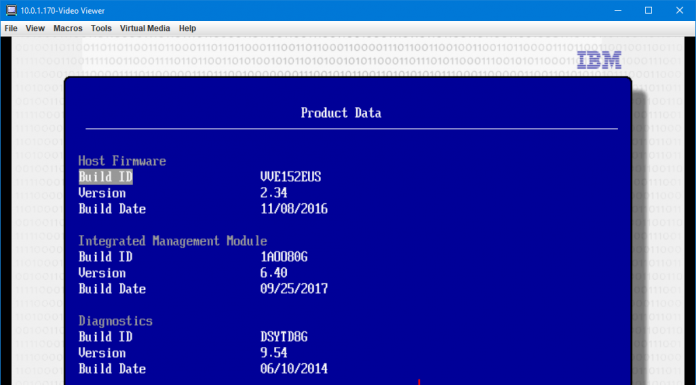Screen dimensions: 696x385
Task: Click the IBM logo
Action: click(599, 60)
